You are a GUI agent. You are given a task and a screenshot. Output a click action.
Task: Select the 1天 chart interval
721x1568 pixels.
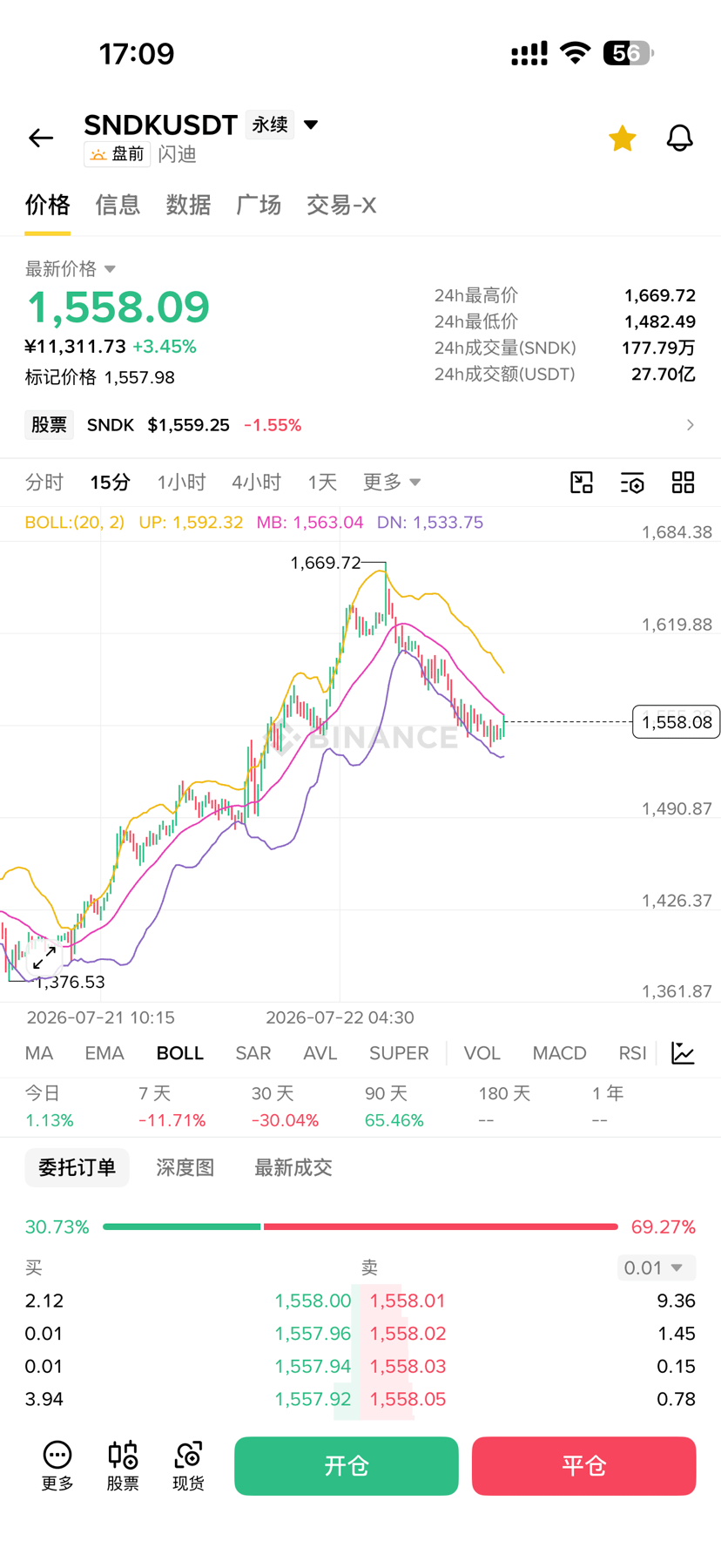click(x=322, y=483)
